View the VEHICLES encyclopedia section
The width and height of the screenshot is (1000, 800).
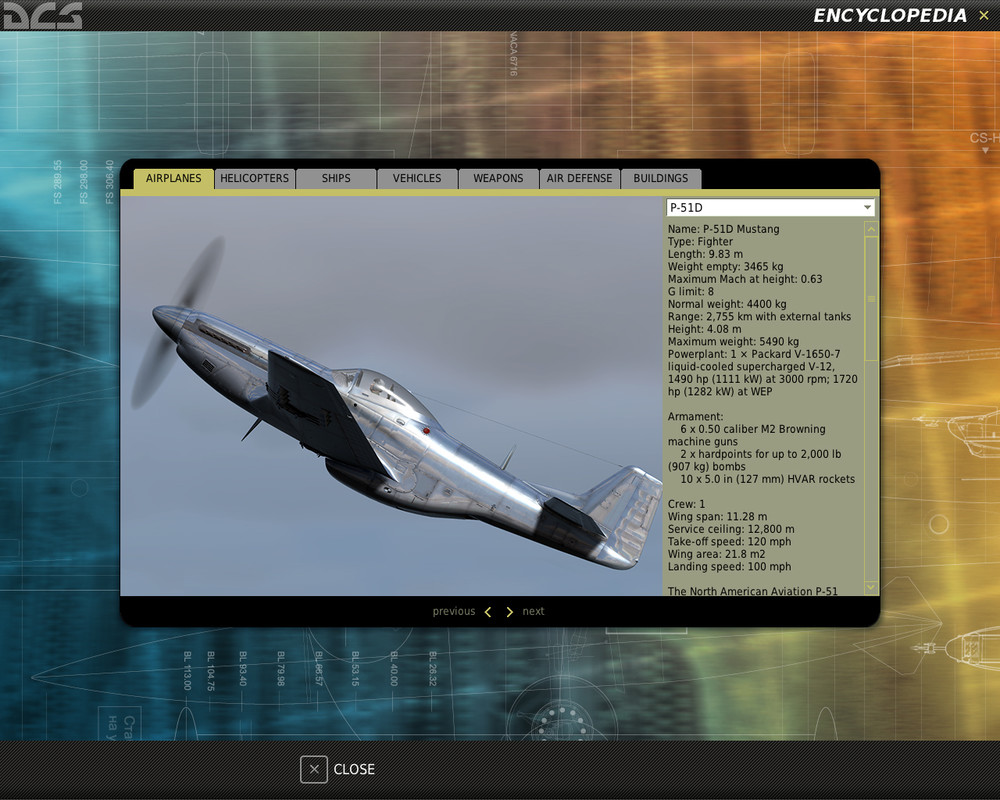416,177
